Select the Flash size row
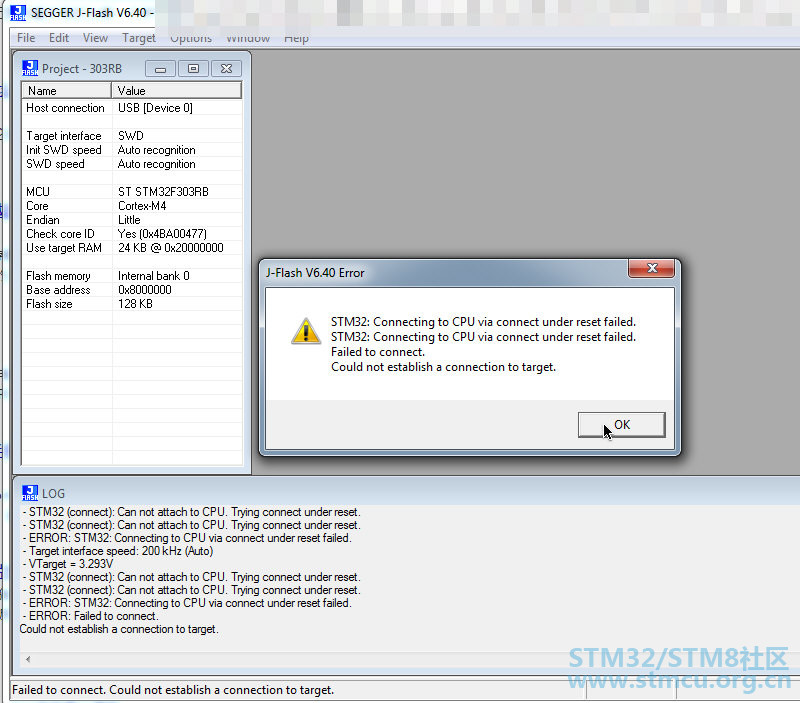The width and height of the screenshot is (800, 703). [x=132, y=304]
